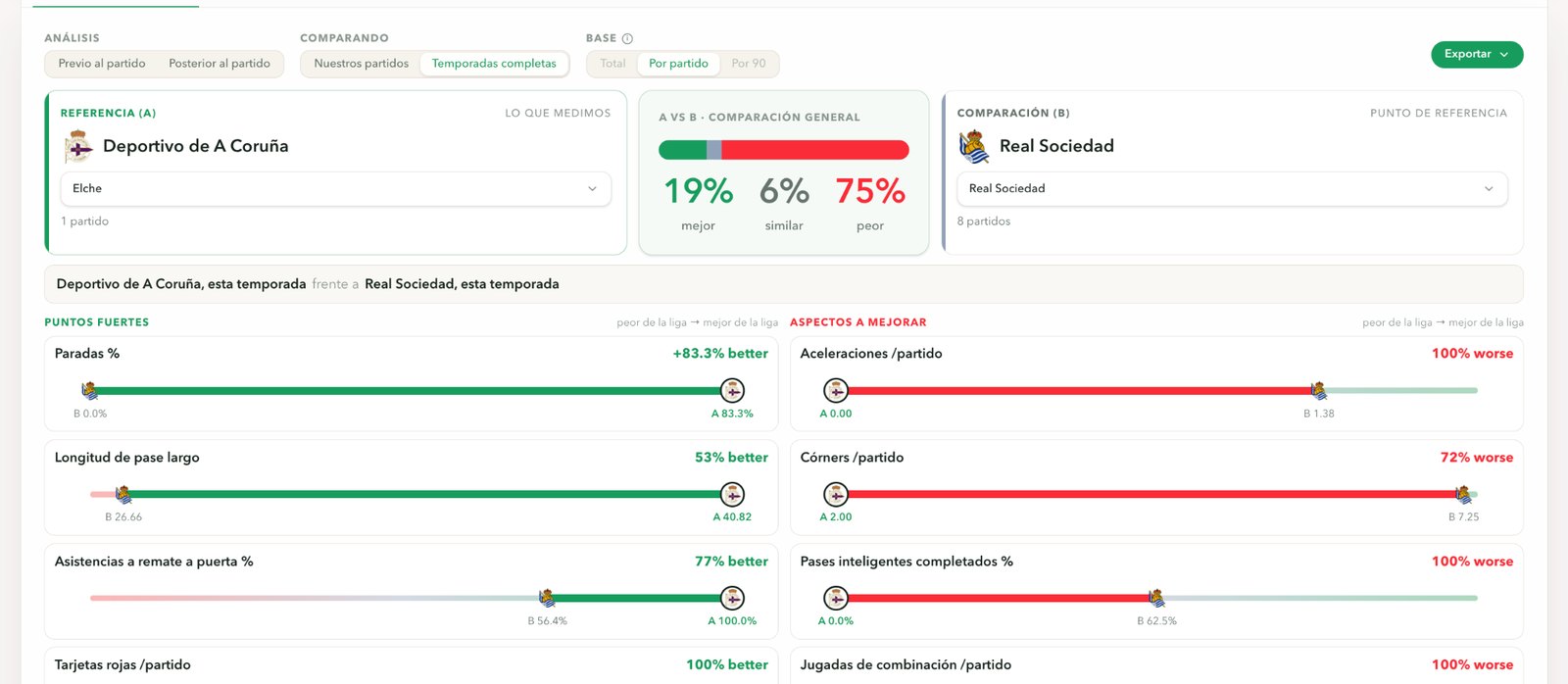
Task: Click the PUNTO DE REFERENCIA label
Action: (1439, 114)
